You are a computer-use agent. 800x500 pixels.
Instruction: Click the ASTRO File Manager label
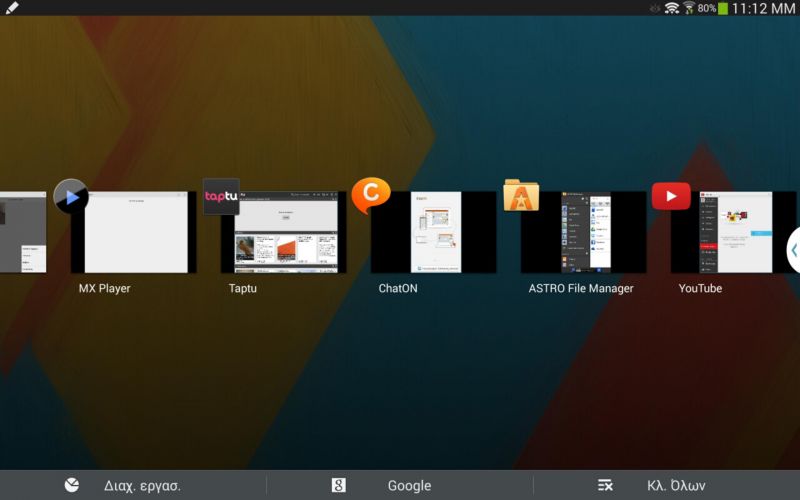581,288
